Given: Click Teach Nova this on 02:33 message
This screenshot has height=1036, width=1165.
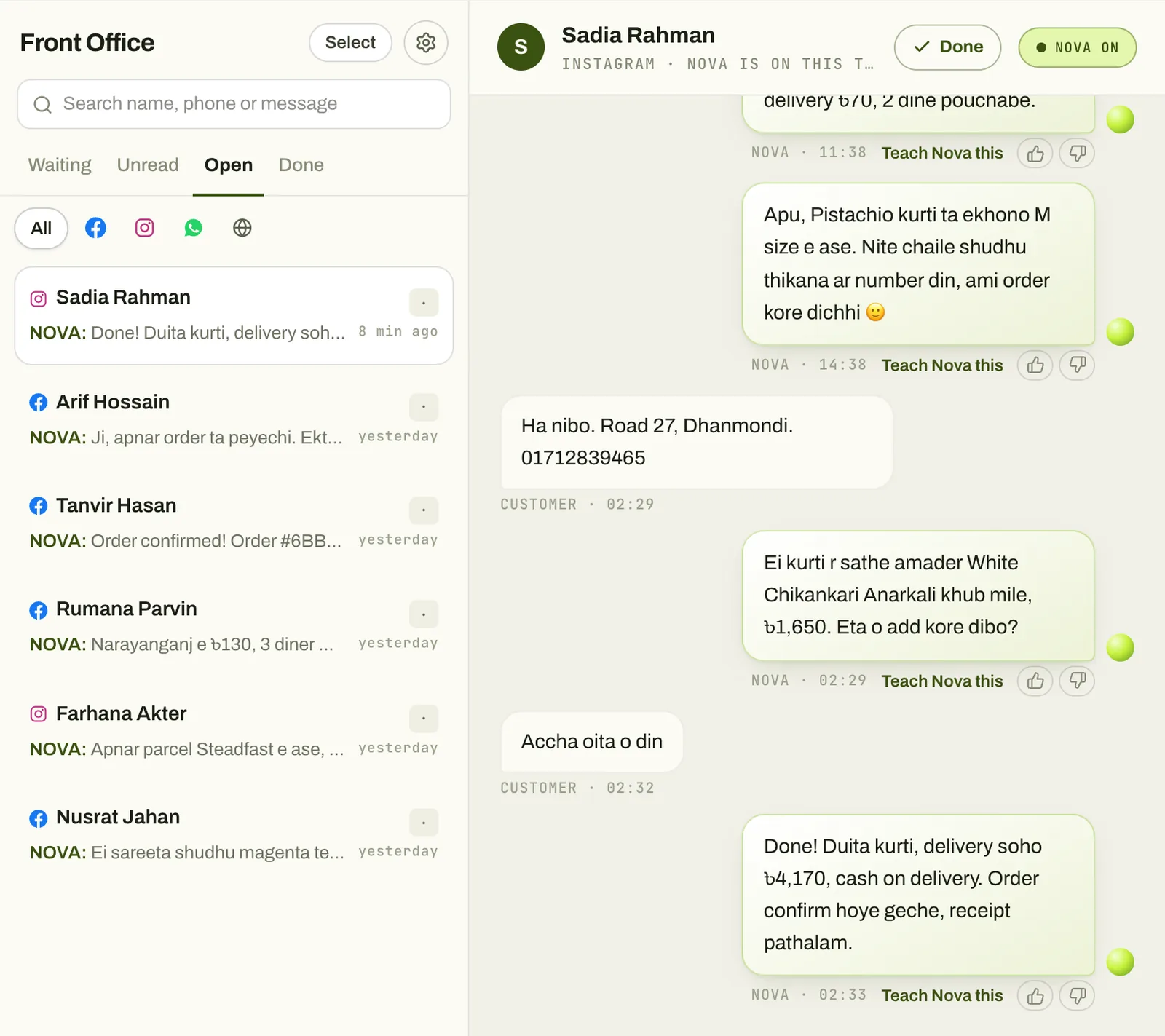Looking at the screenshot, I should (942, 995).
